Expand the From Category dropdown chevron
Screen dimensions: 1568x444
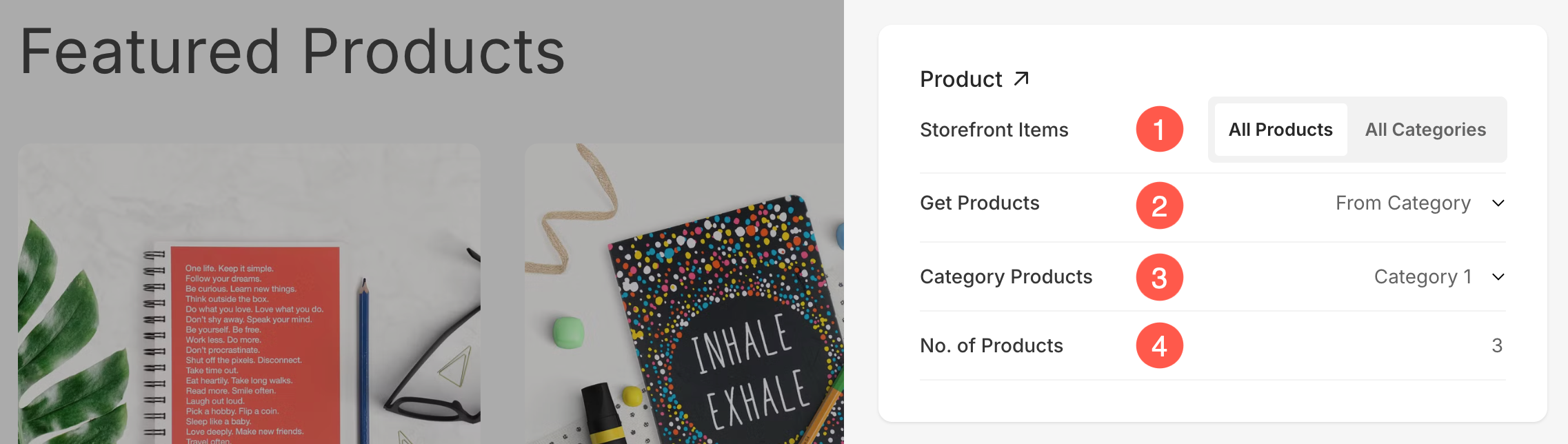point(1498,203)
